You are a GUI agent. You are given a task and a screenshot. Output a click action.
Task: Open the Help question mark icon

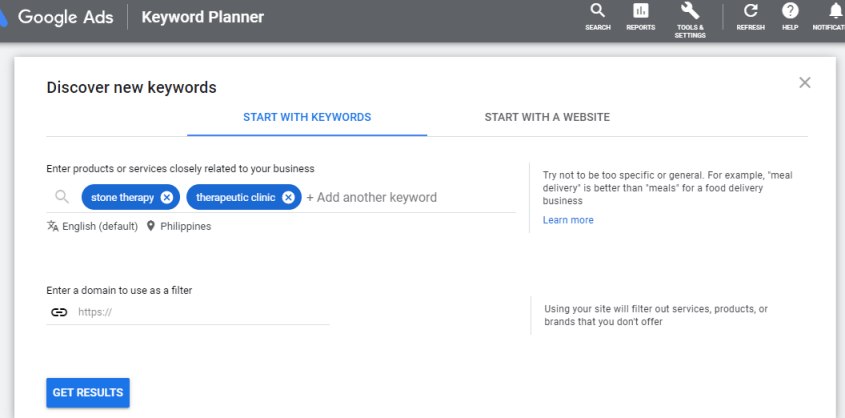pos(790,17)
